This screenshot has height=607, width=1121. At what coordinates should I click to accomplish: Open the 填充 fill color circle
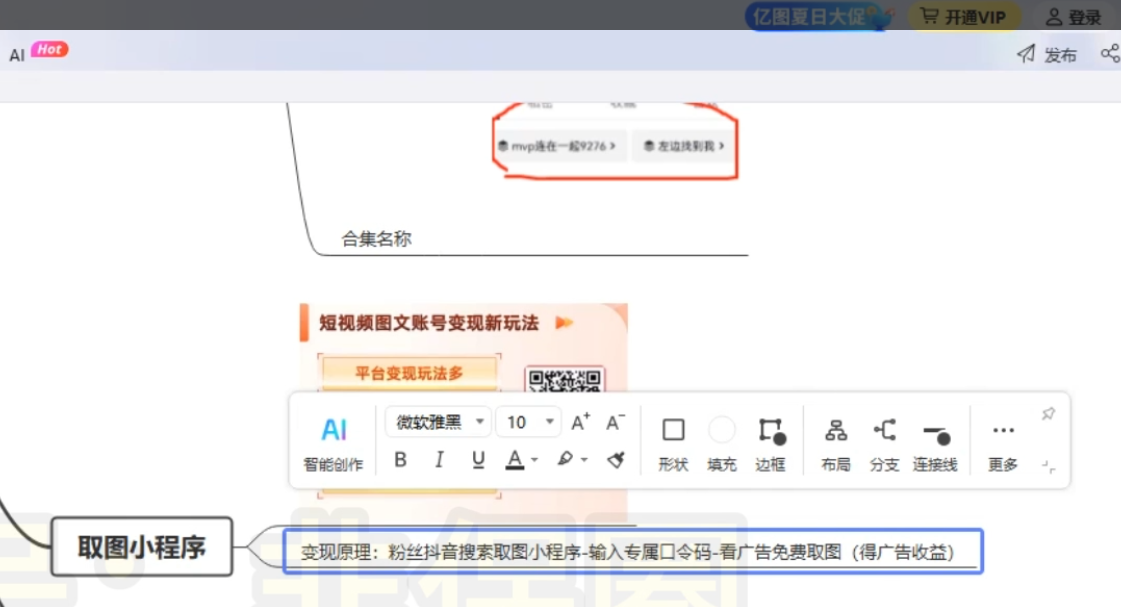tap(721, 442)
